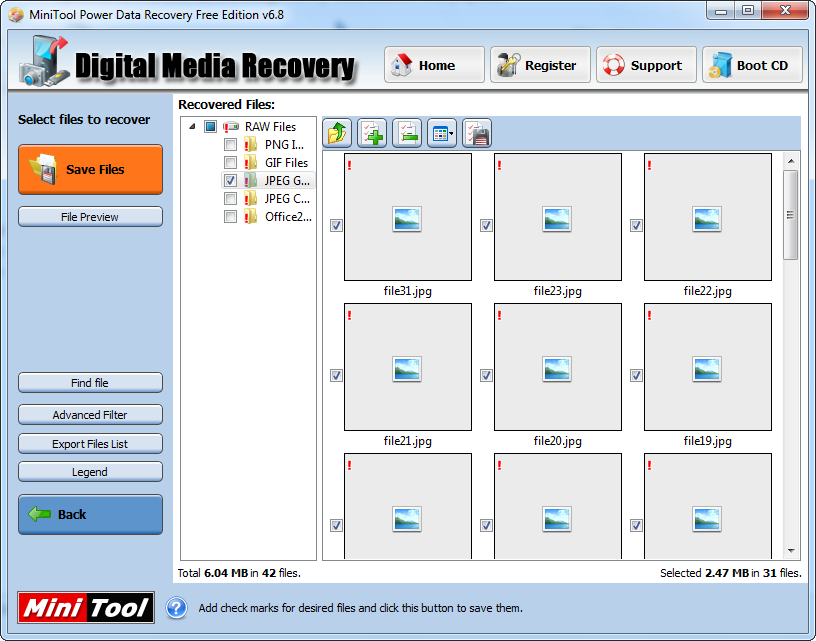Click the orange Save Files button
Screen dimensions: 816x641
91,170
